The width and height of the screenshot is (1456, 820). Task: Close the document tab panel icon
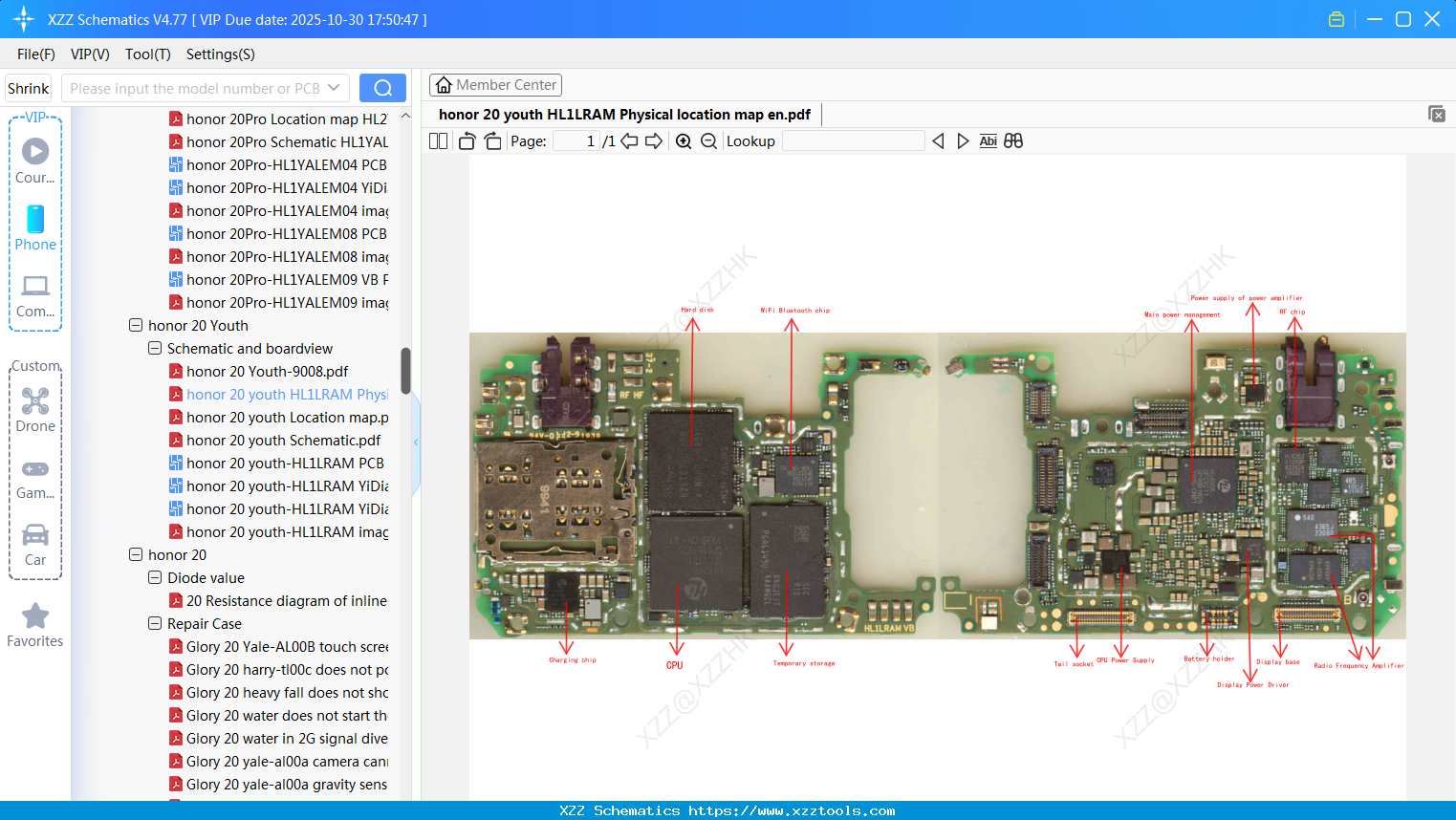coord(1436,114)
